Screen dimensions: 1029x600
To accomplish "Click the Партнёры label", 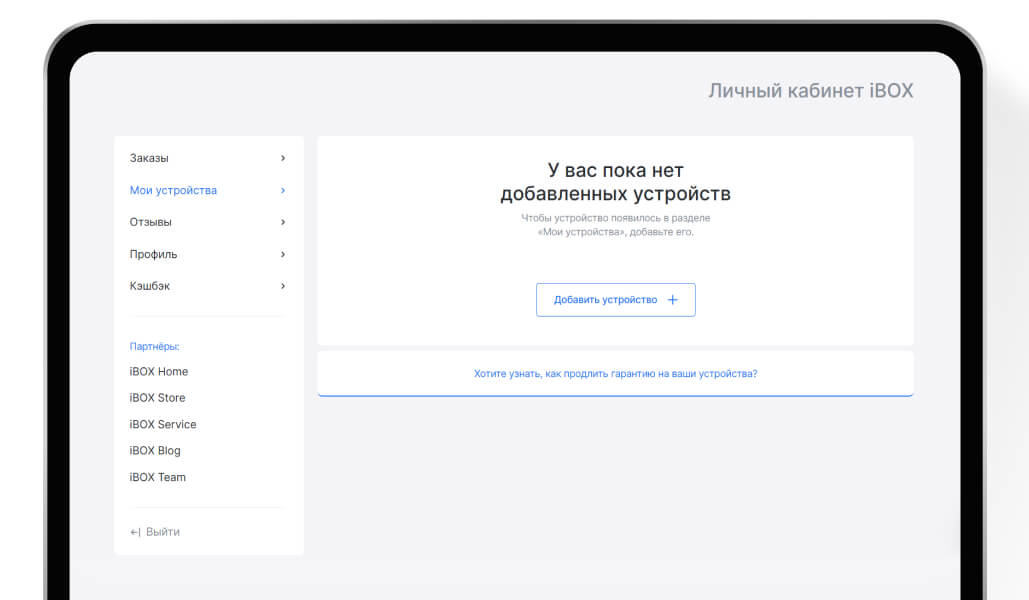I will coord(154,347).
